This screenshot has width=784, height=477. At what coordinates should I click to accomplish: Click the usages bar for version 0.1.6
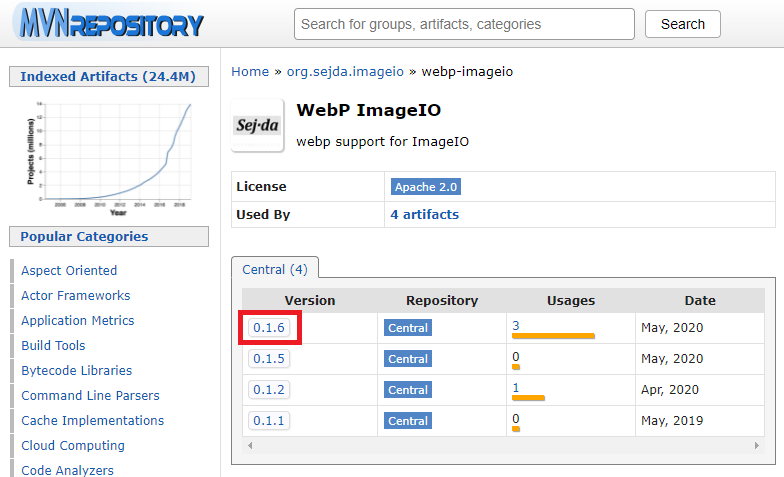click(x=553, y=336)
